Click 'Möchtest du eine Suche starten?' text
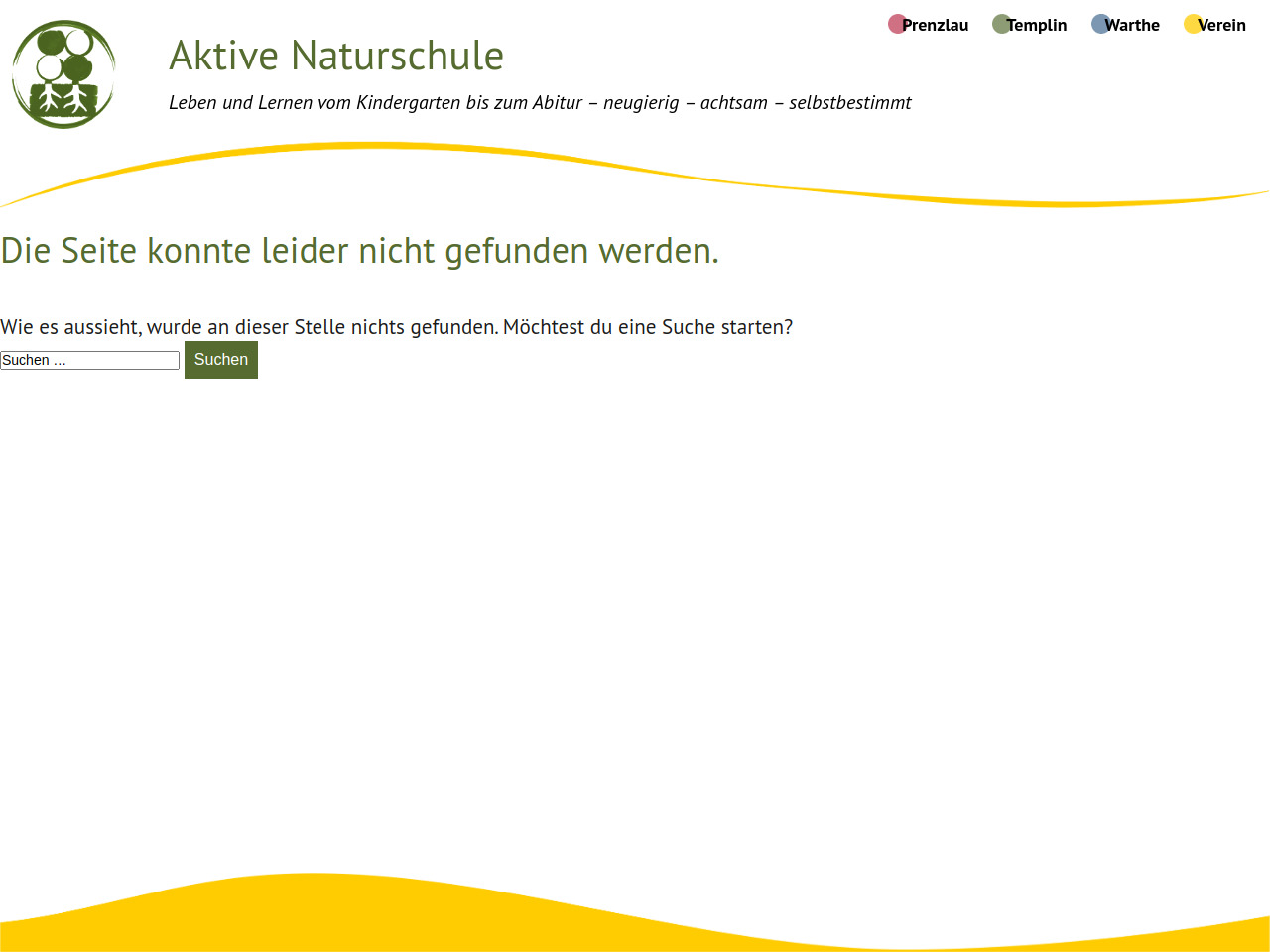 pos(647,327)
